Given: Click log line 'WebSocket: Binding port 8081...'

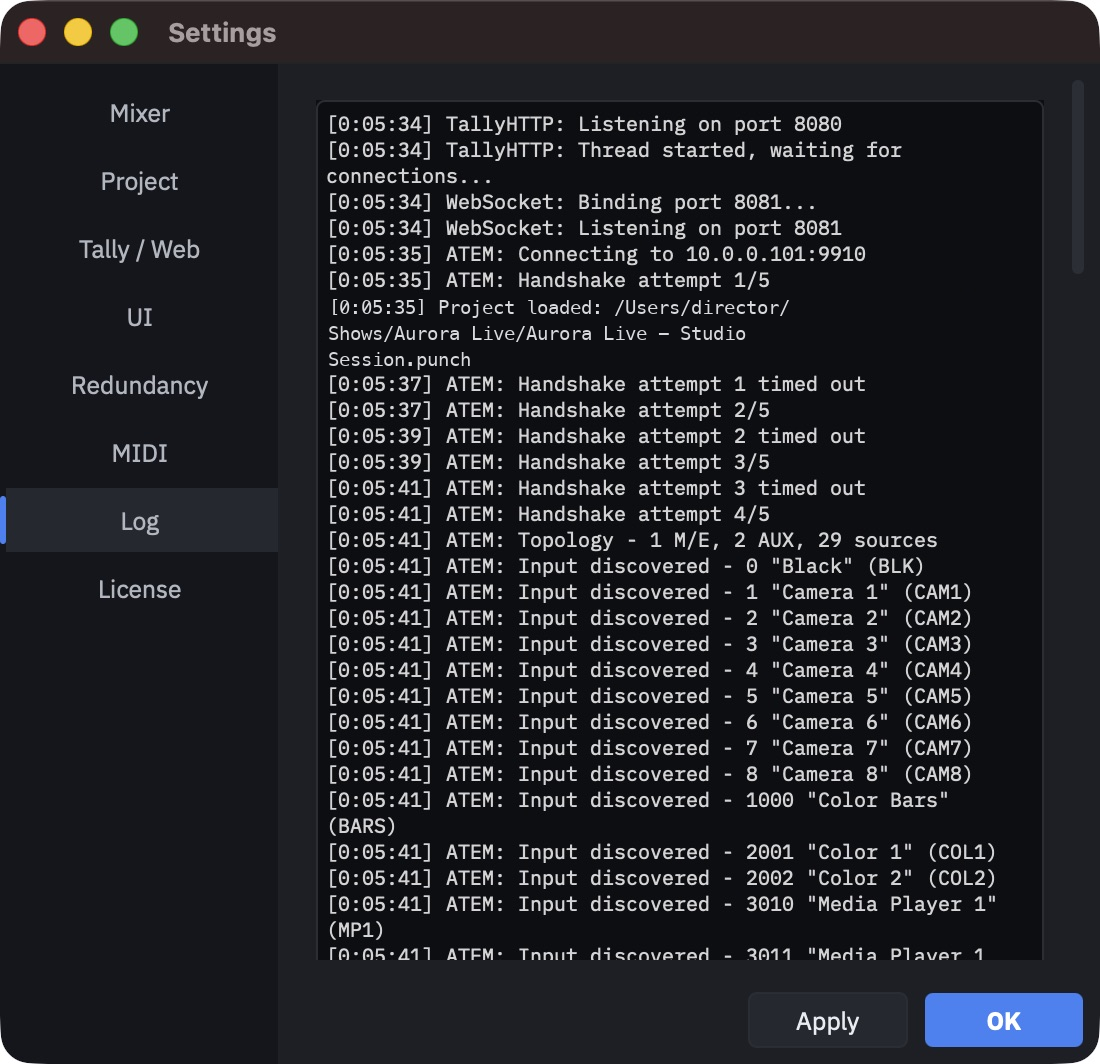Looking at the screenshot, I should coord(572,202).
